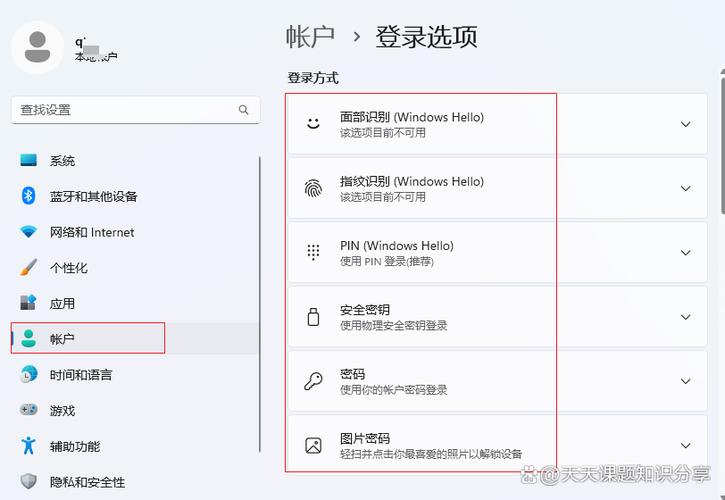Expand 指纹识别 (Windows Hello) chevron
Image resolution: width=725 pixels, height=500 pixels.
(685, 188)
